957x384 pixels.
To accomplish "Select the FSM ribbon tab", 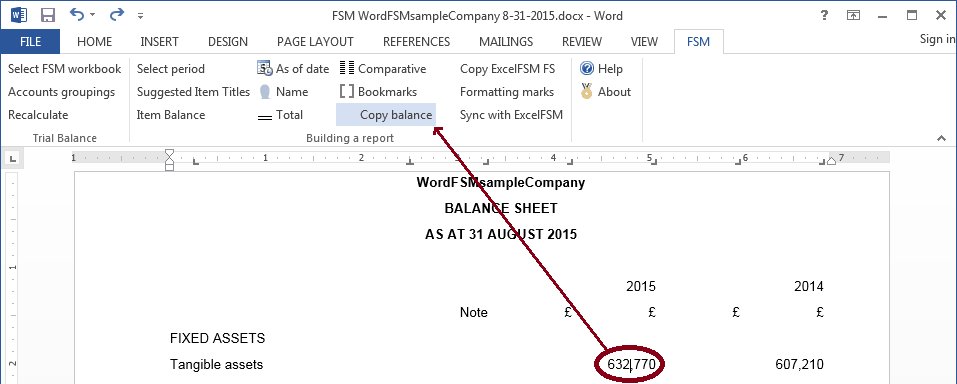I will click(x=698, y=42).
